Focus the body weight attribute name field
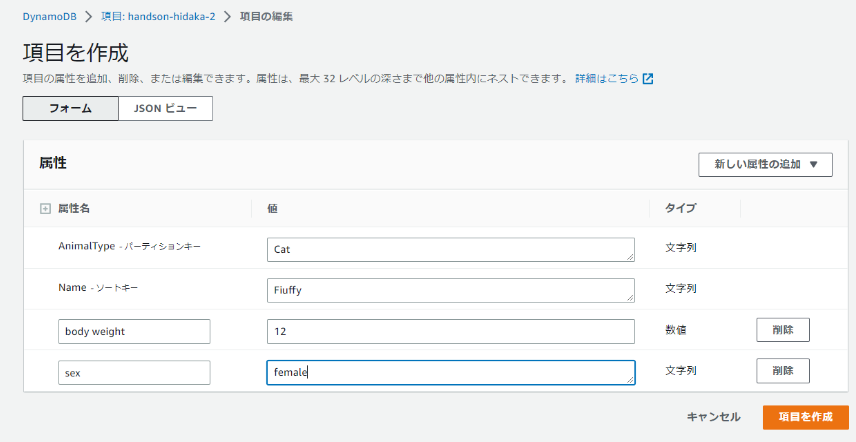 134,331
